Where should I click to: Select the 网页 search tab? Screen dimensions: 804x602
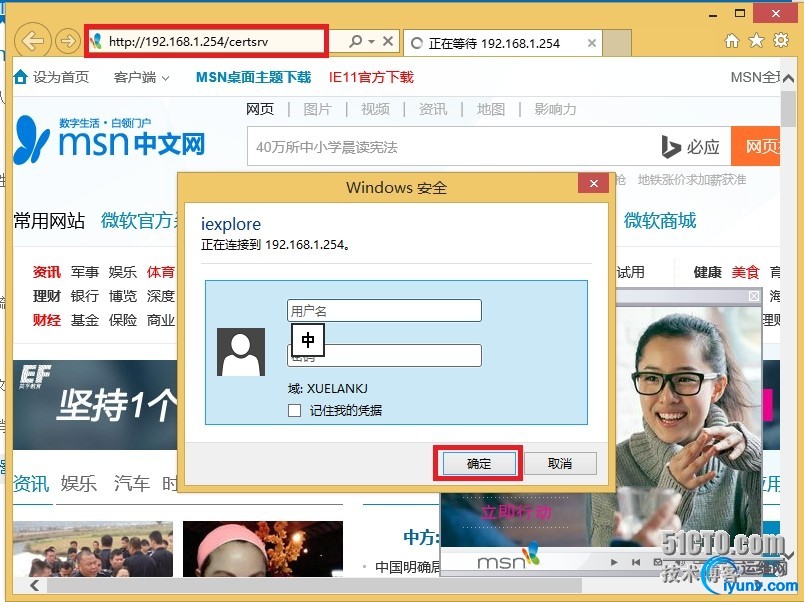point(260,109)
